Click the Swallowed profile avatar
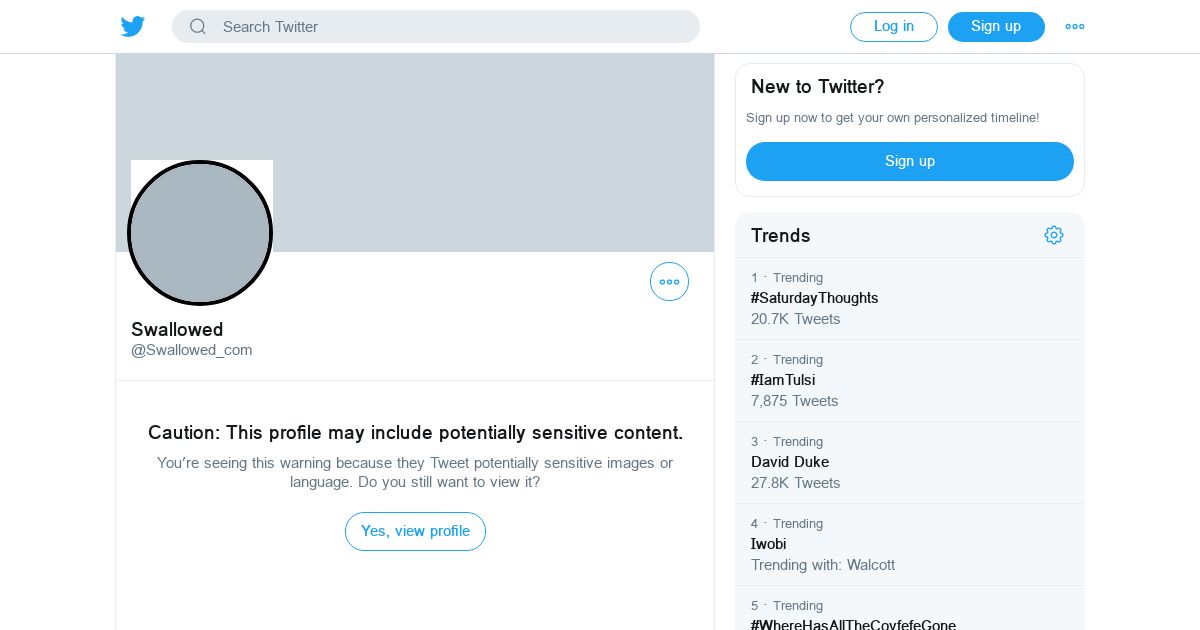Screen dimensions: 1200x630 (200, 233)
